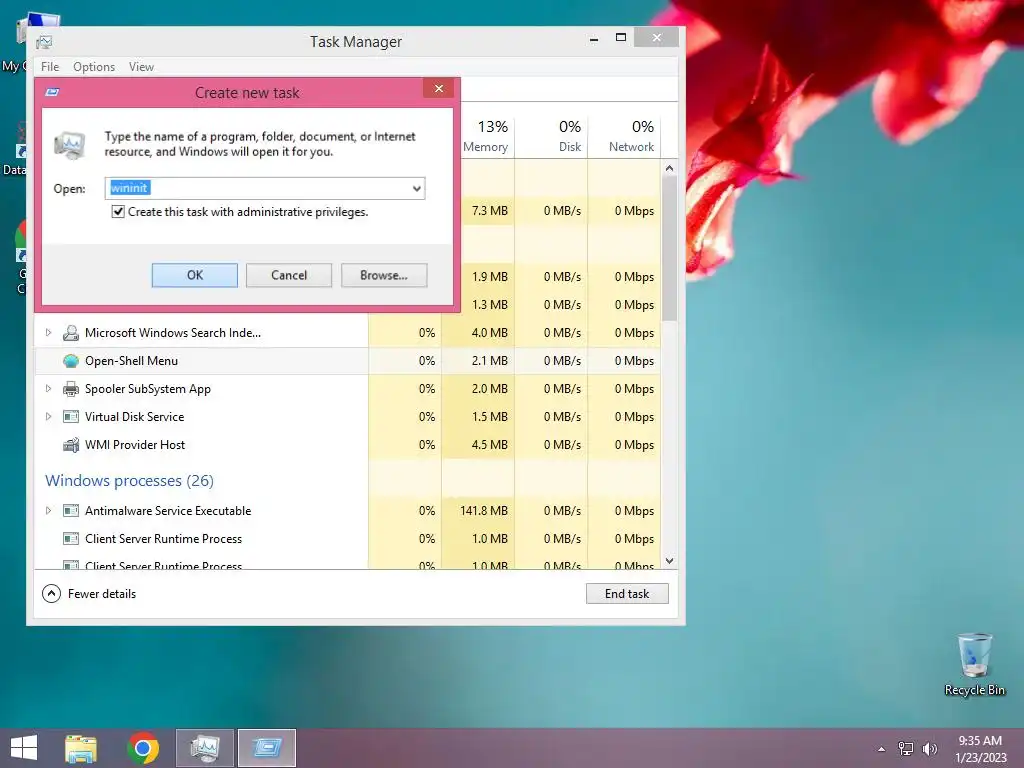This screenshot has width=1024, height=768.
Task: Switch to the Task Manager taskbar button
Action: coord(205,748)
